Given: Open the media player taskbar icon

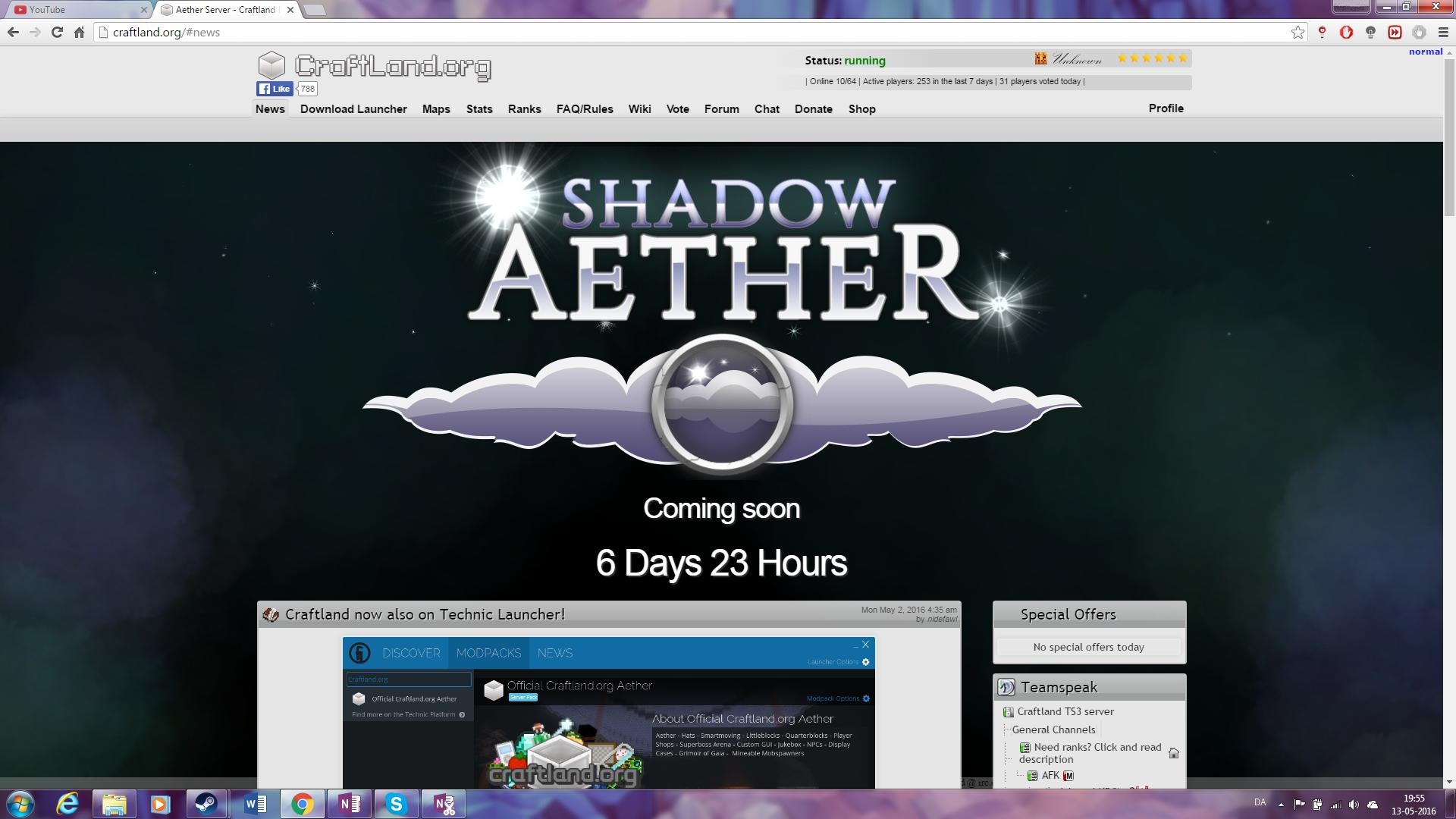Looking at the screenshot, I should [160, 804].
